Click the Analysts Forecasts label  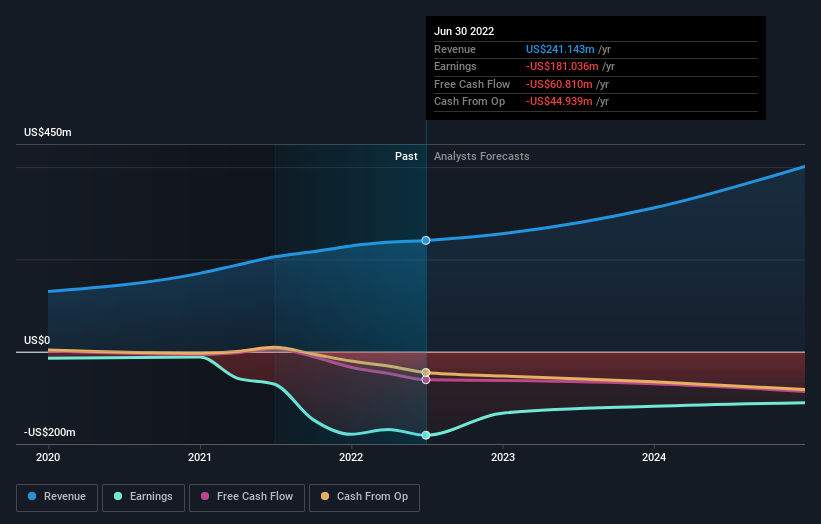point(481,156)
